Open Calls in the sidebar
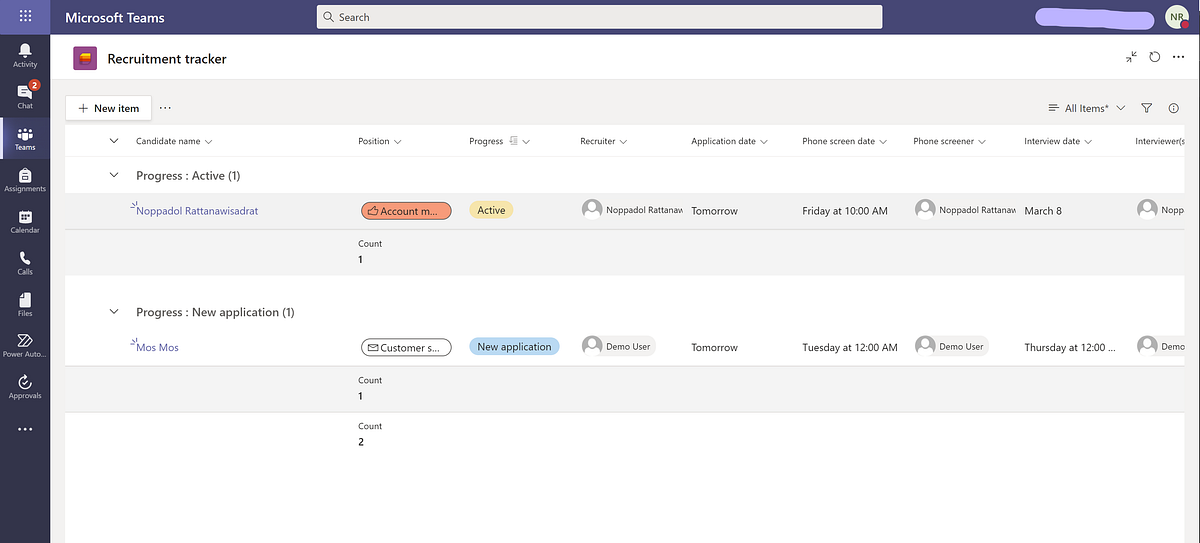The height and width of the screenshot is (543, 1200). [25, 263]
